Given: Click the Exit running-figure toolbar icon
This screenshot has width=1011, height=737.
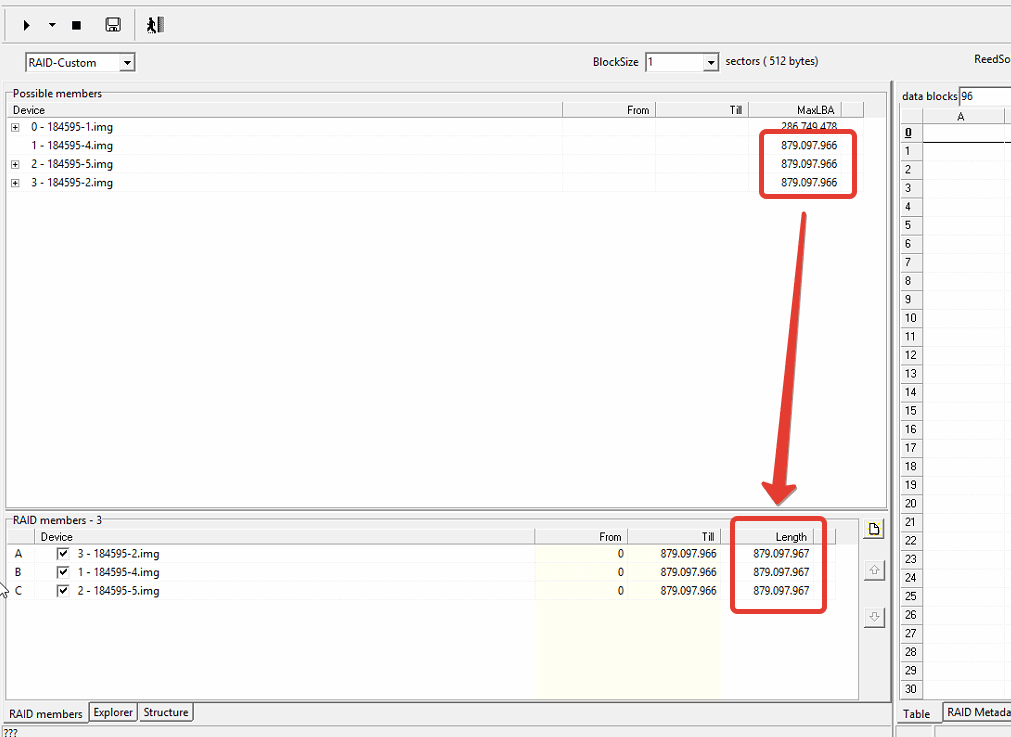Looking at the screenshot, I should point(155,25).
